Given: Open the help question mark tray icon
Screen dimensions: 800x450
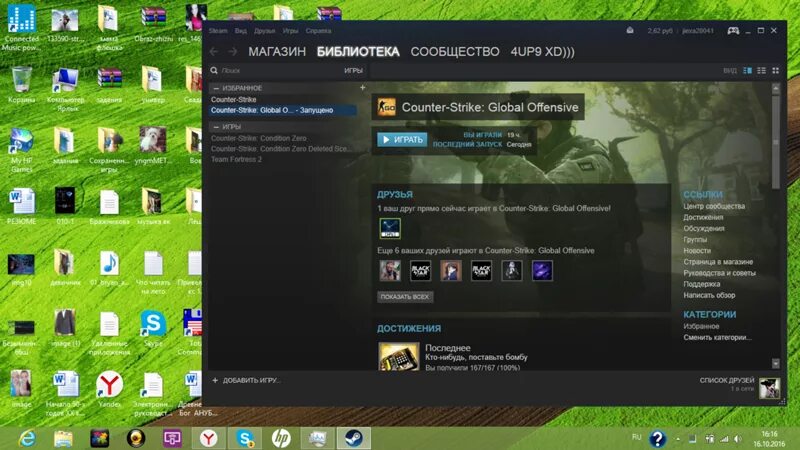Looking at the screenshot, I should [x=658, y=438].
